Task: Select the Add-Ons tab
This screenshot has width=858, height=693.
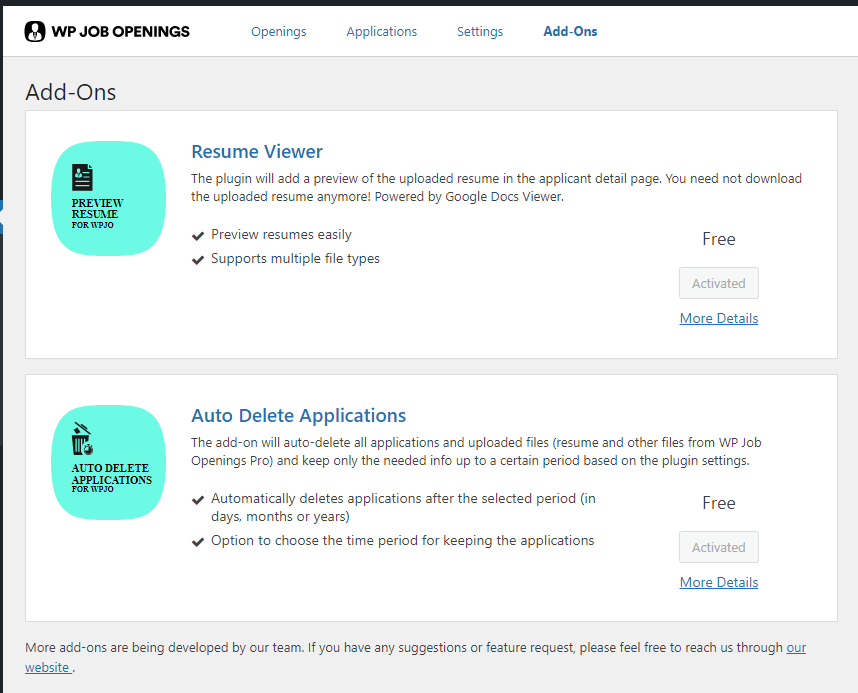Action: pos(570,32)
